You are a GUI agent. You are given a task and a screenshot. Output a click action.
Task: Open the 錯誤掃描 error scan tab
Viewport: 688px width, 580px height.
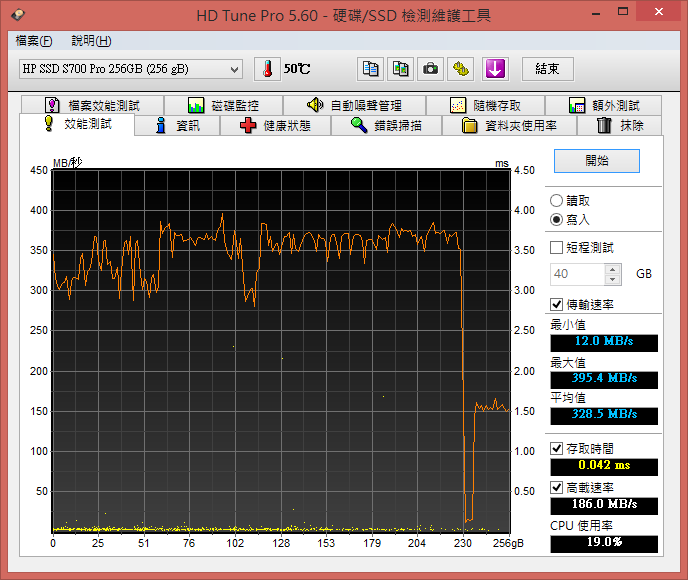click(x=386, y=126)
